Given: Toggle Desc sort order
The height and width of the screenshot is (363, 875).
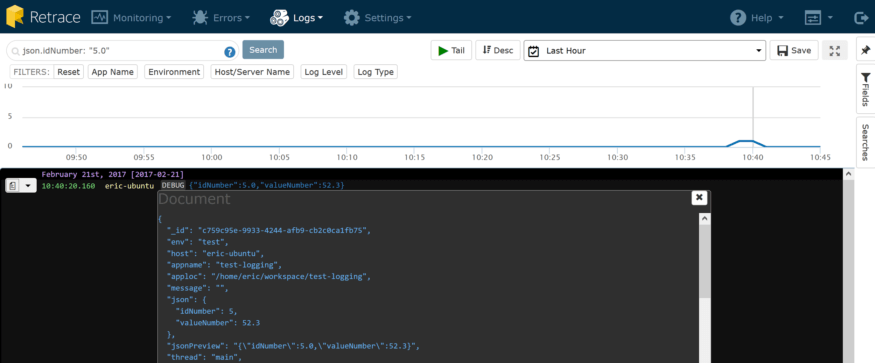Looking at the screenshot, I should point(498,50).
